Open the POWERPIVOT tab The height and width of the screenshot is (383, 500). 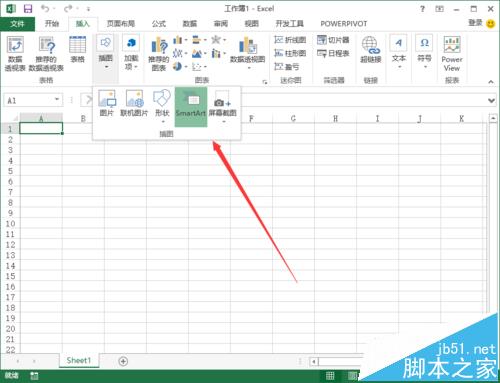pos(344,24)
